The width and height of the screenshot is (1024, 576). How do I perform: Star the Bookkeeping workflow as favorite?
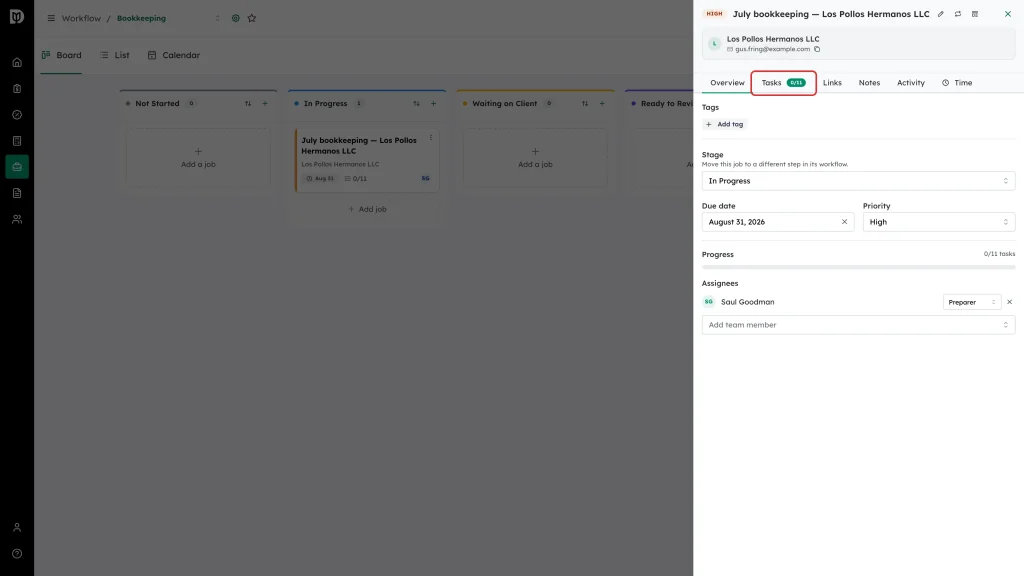[251, 18]
